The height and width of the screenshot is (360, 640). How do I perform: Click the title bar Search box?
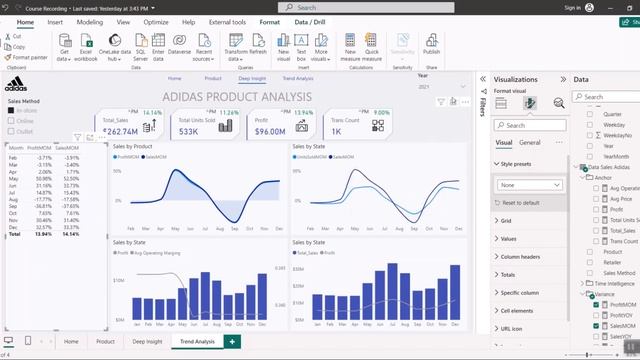[x=366, y=7]
